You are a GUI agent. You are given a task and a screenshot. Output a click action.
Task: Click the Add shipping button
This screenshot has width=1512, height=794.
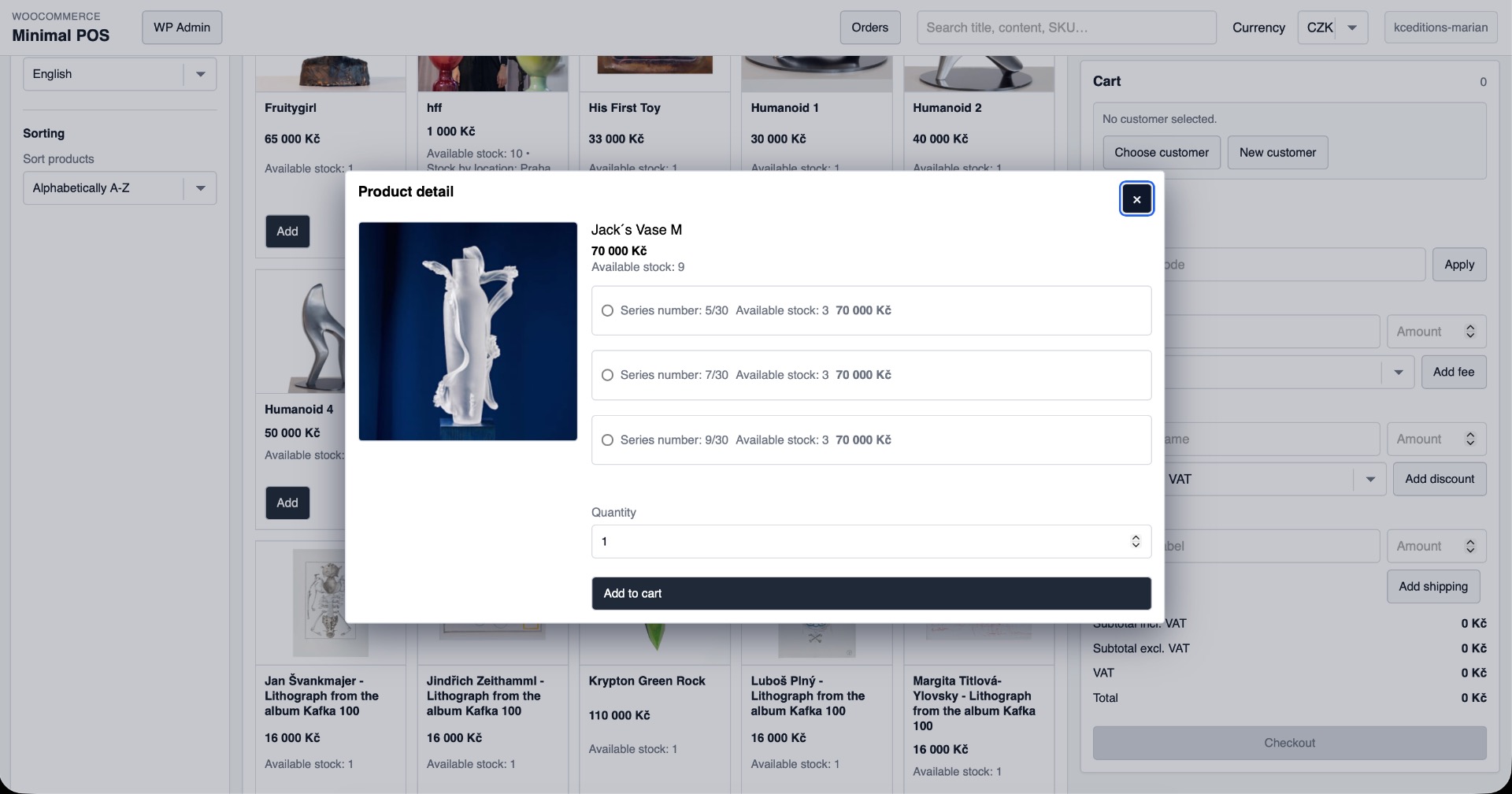1433,586
